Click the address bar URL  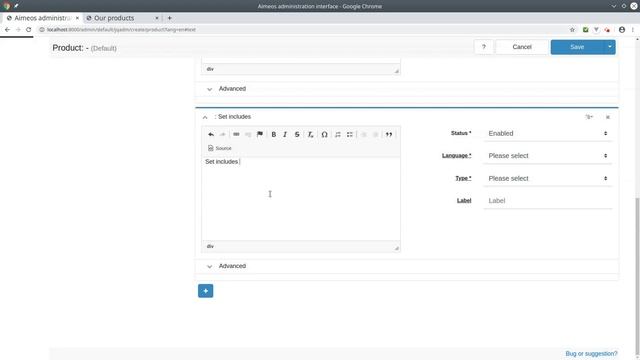point(121,29)
